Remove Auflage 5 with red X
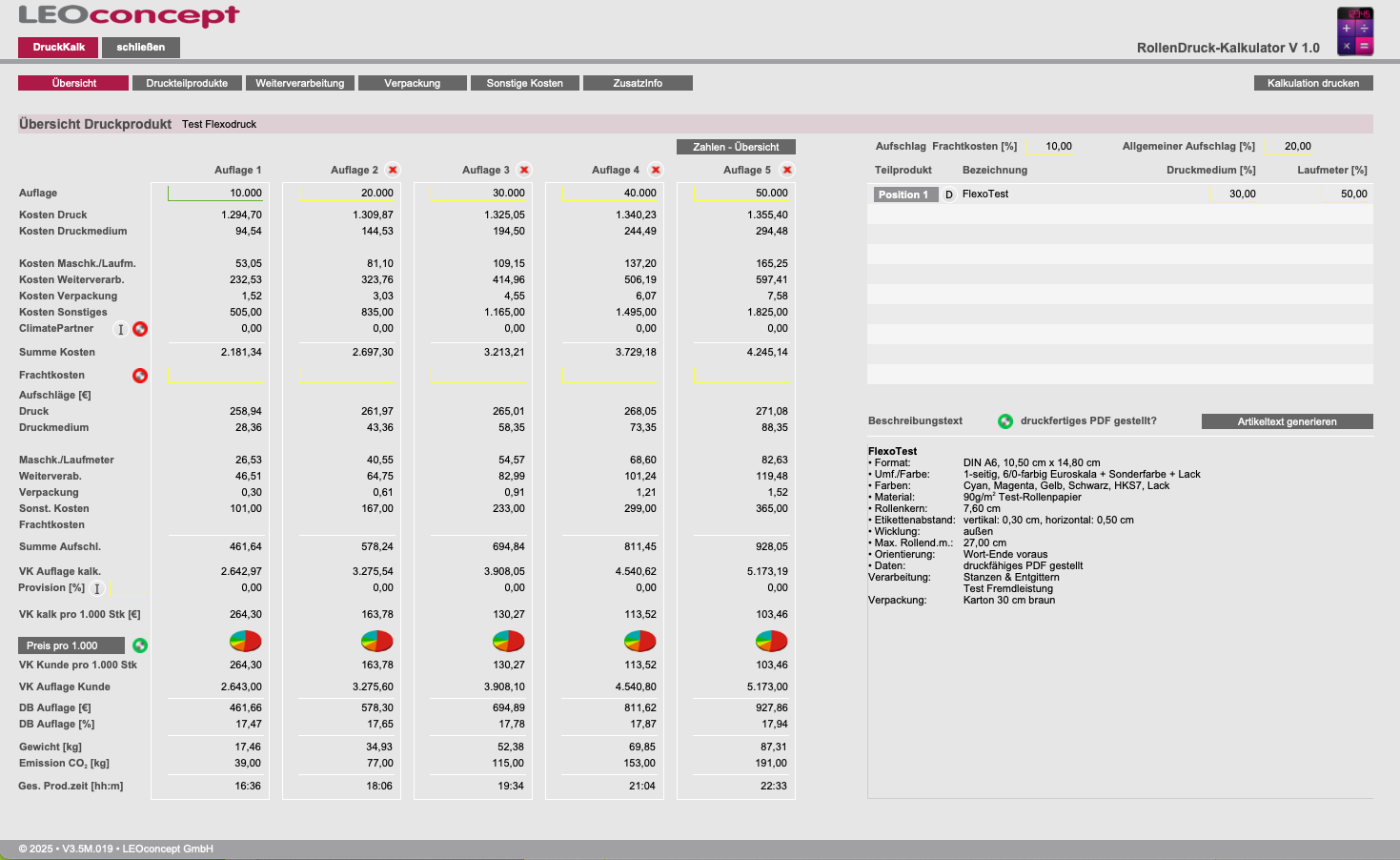The width and height of the screenshot is (1400, 860). [x=787, y=170]
